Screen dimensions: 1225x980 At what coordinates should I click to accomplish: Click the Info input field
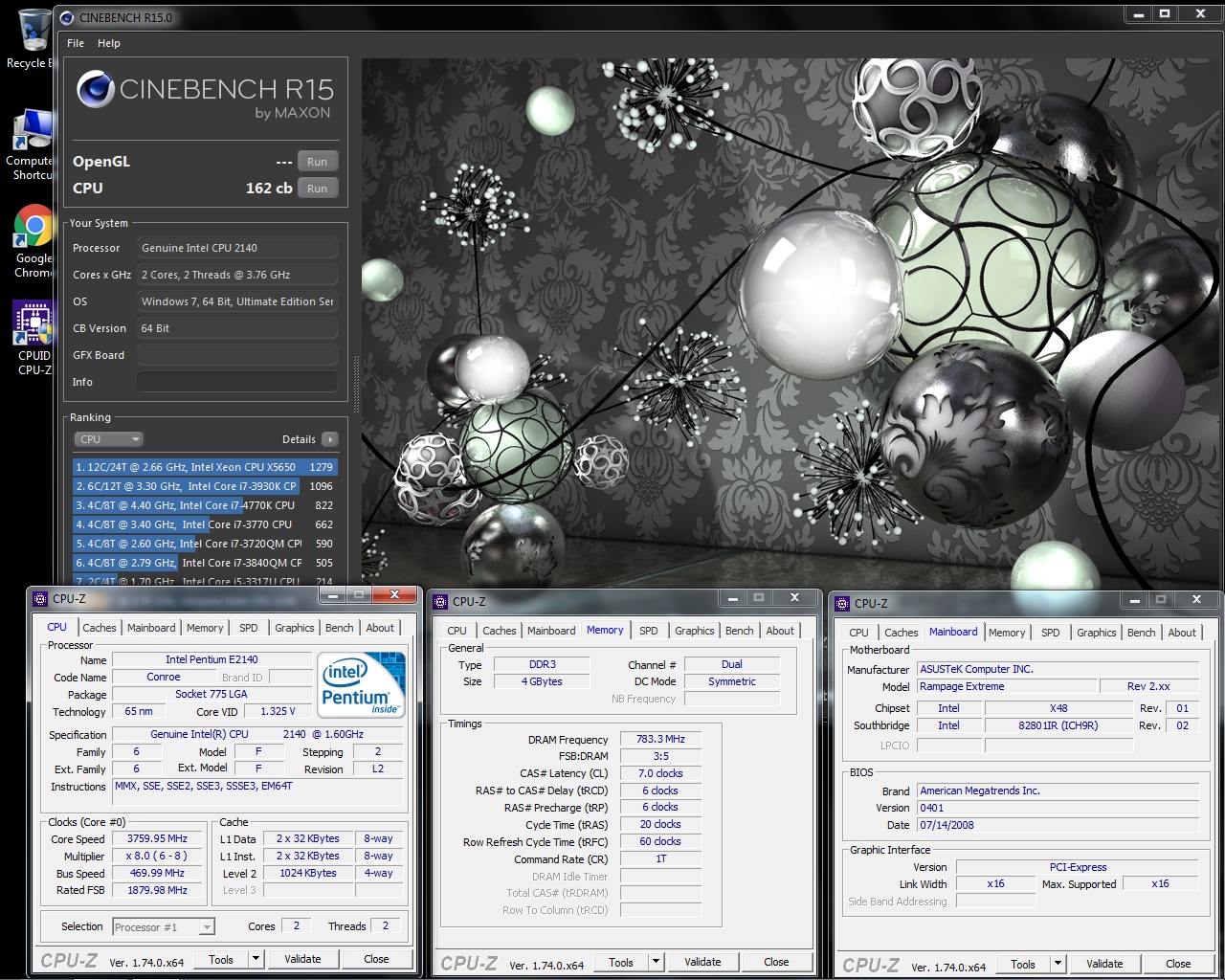point(237,382)
